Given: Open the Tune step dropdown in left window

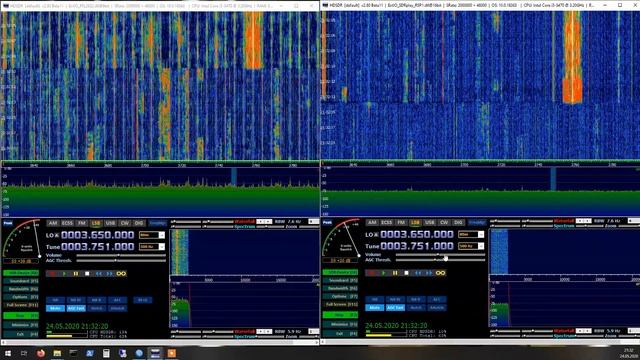Looking at the screenshot, I should click(162, 247).
